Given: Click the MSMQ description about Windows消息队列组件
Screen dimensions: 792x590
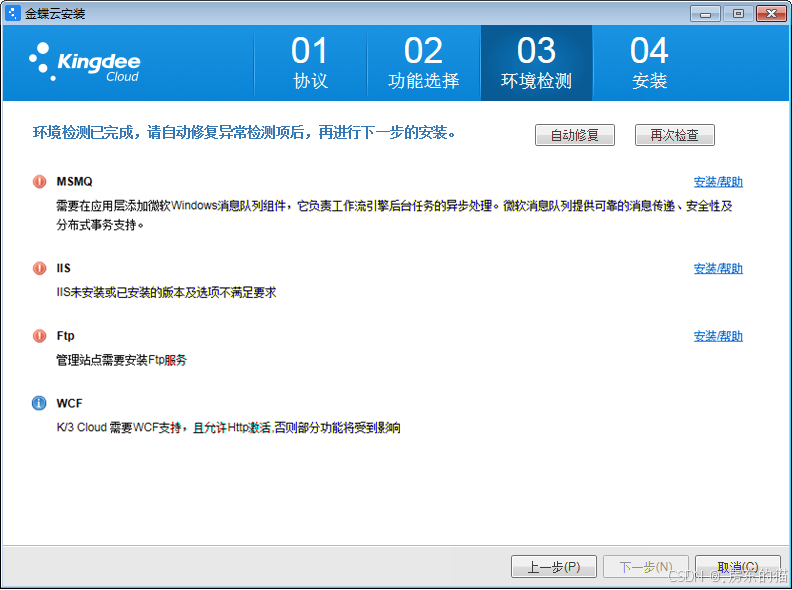Looking at the screenshot, I should pyautogui.click(x=394, y=215).
